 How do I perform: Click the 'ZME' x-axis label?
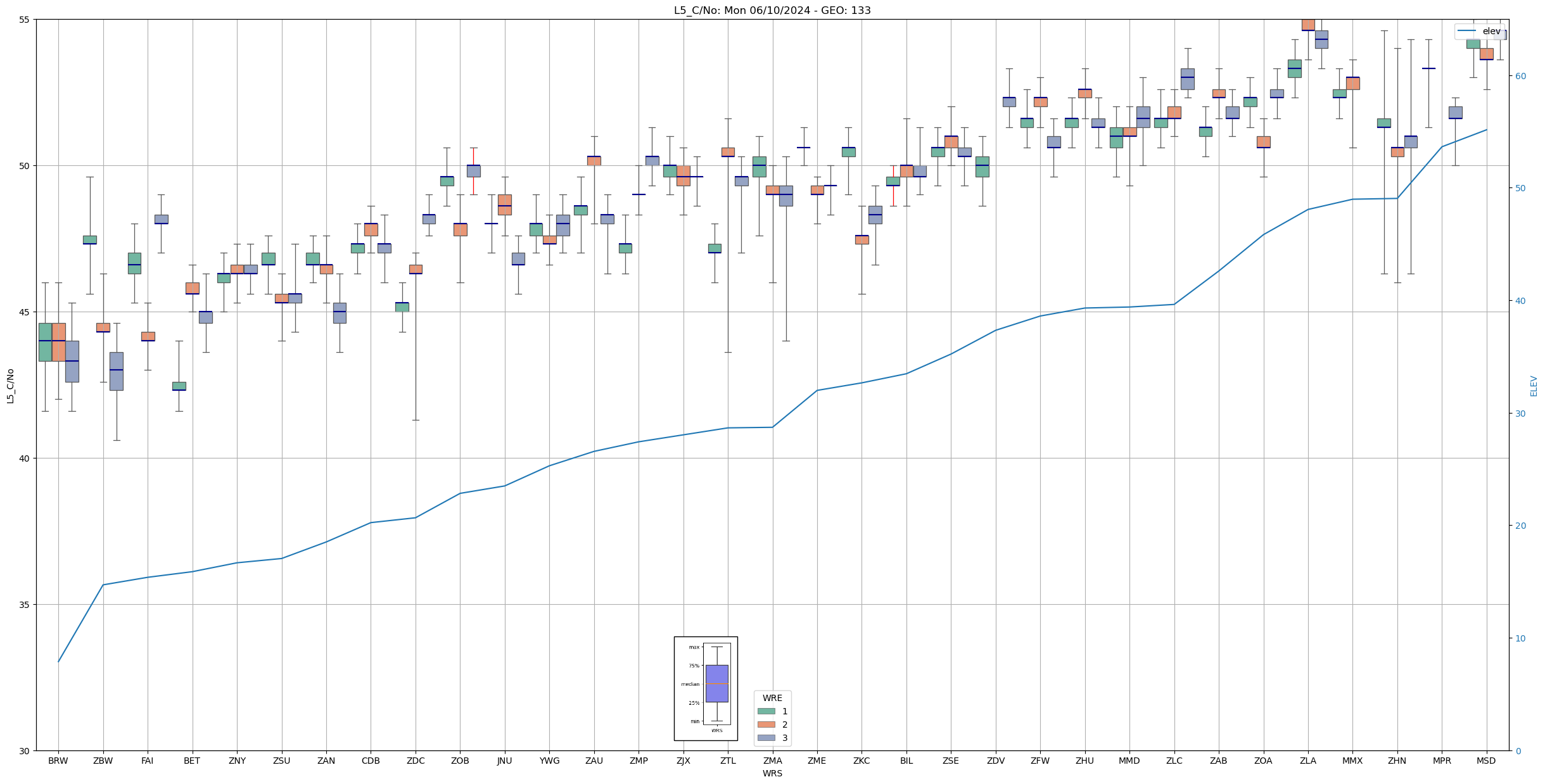(817, 761)
